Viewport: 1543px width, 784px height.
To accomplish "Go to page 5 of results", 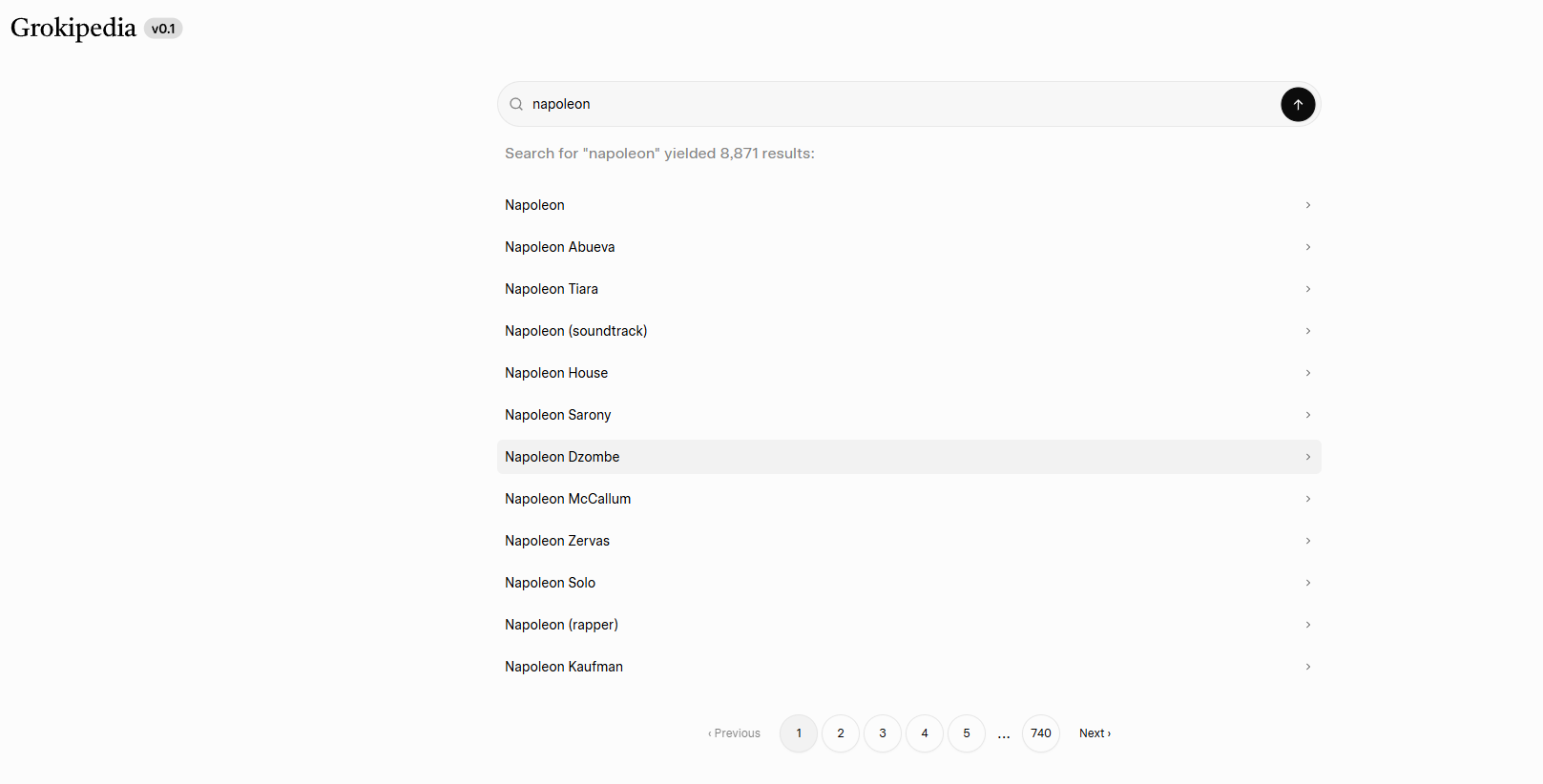I will pyautogui.click(x=967, y=733).
